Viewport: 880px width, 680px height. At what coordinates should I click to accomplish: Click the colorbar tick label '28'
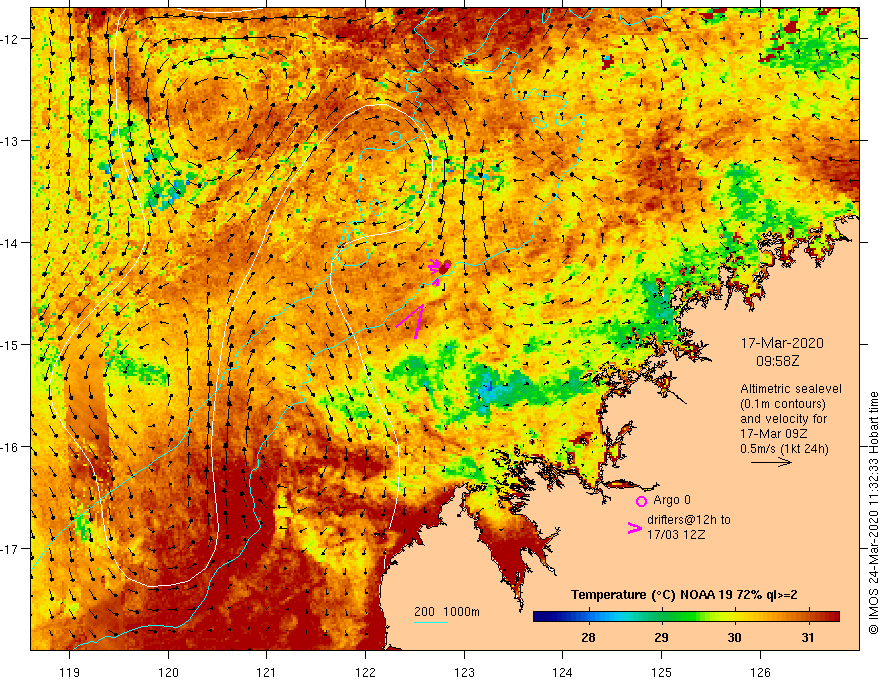pos(588,637)
